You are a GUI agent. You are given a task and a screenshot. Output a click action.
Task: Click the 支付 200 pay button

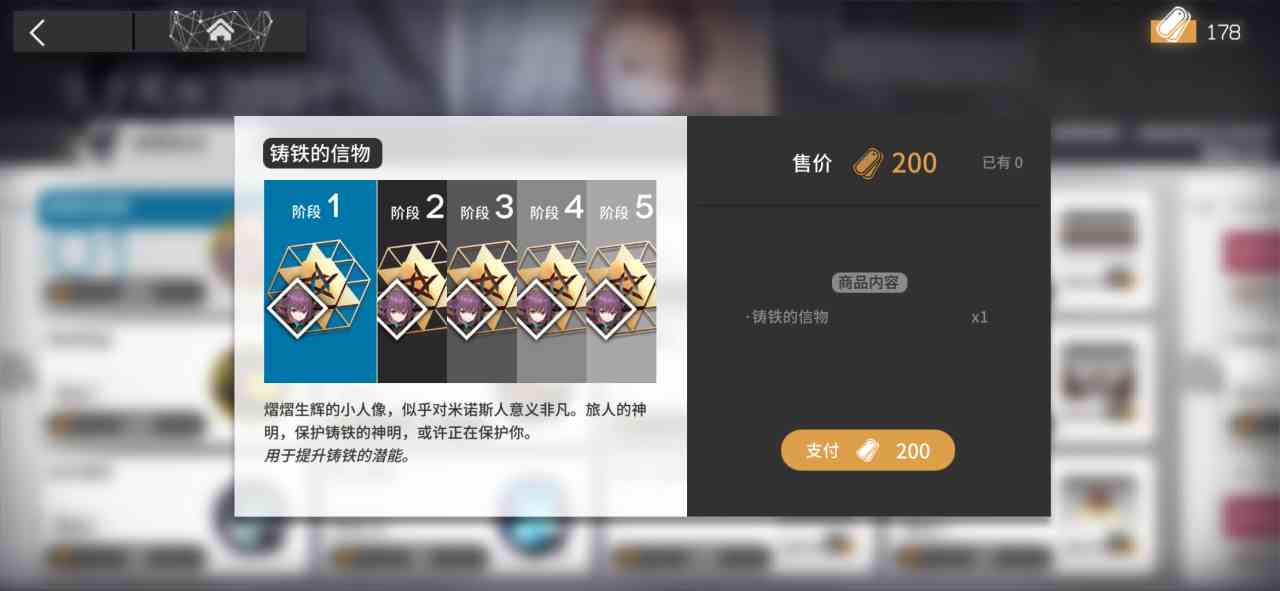coord(868,450)
